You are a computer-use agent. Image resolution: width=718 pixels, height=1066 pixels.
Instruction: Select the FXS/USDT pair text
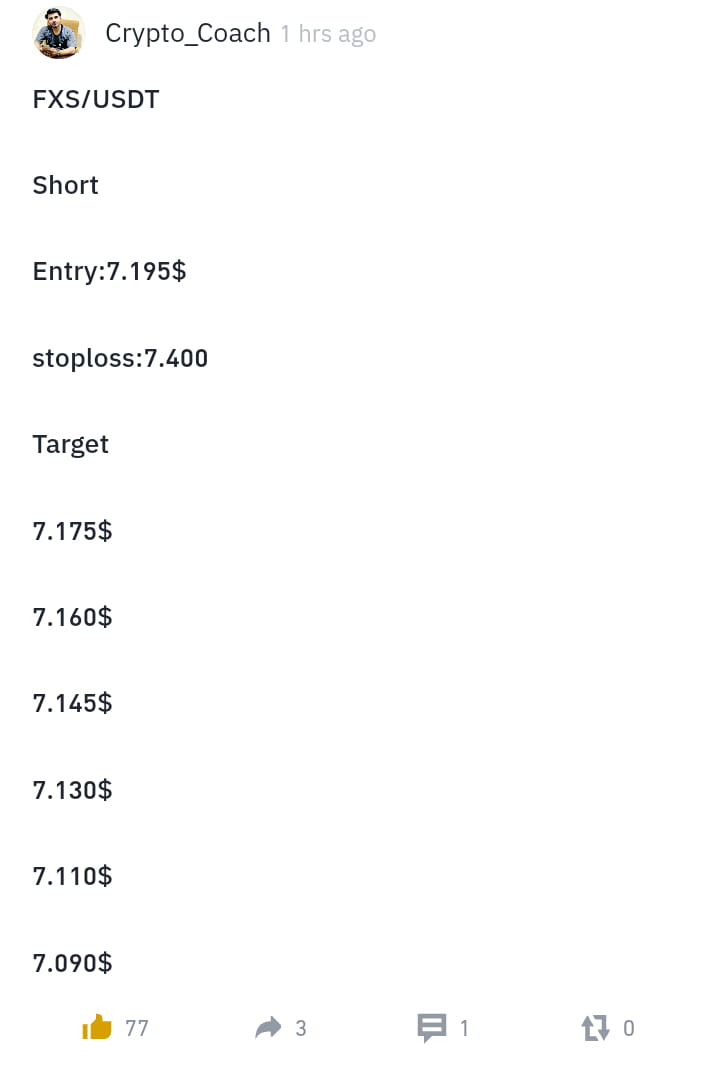(95, 99)
